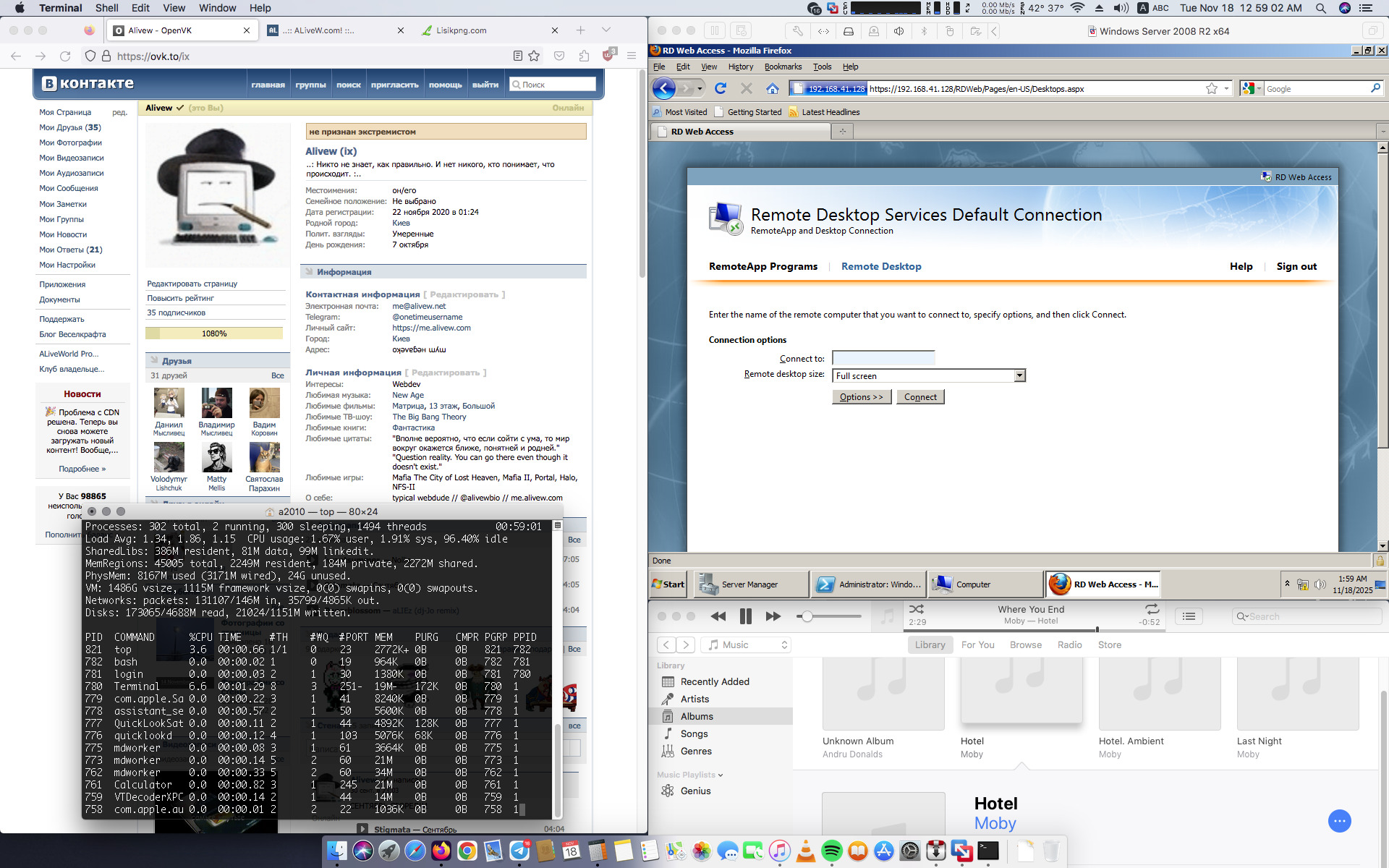Viewport: 1389px width, 868px height.
Task: Open Spotify from the Dock
Action: (x=831, y=851)
